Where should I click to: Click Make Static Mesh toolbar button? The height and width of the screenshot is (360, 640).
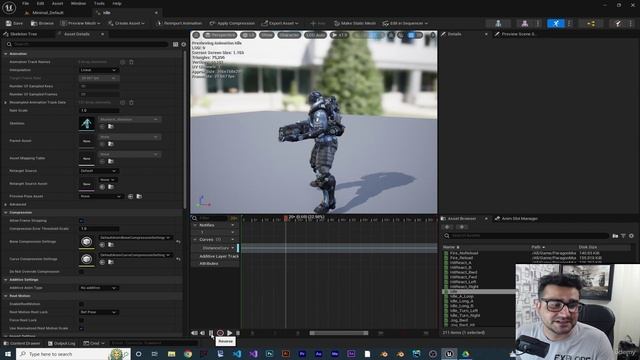(355, 23)
